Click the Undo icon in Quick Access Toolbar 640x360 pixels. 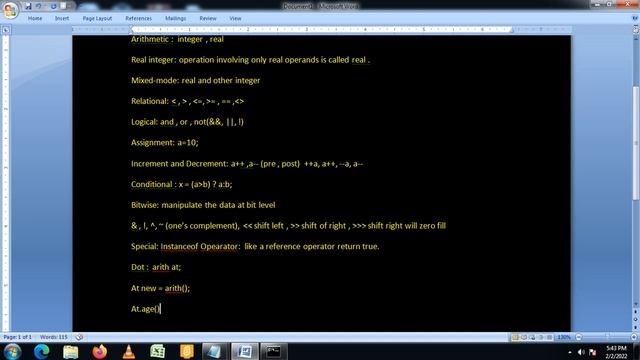(x=39, y=6)
